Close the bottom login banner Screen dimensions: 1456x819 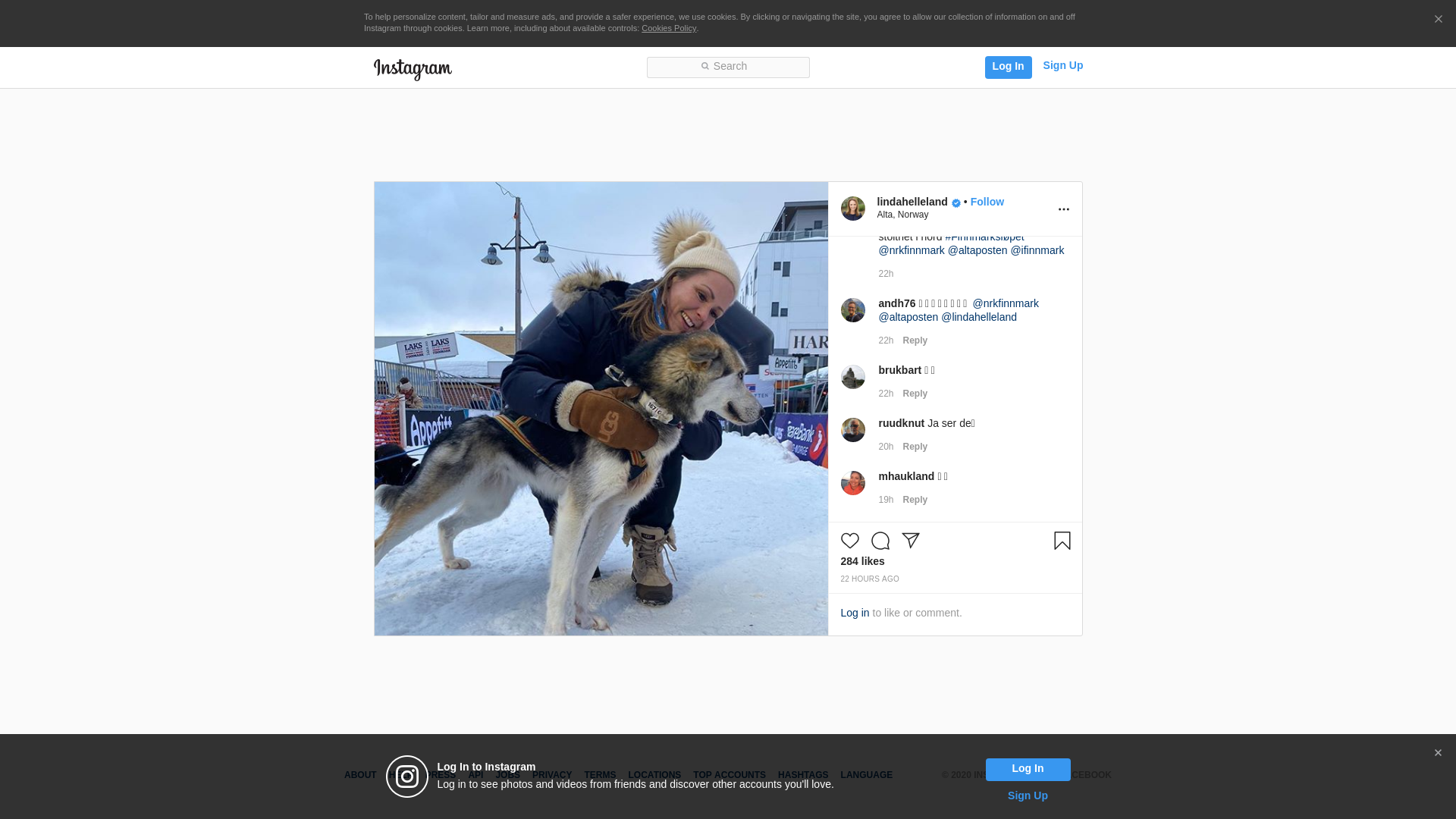tap(1438, 753)
